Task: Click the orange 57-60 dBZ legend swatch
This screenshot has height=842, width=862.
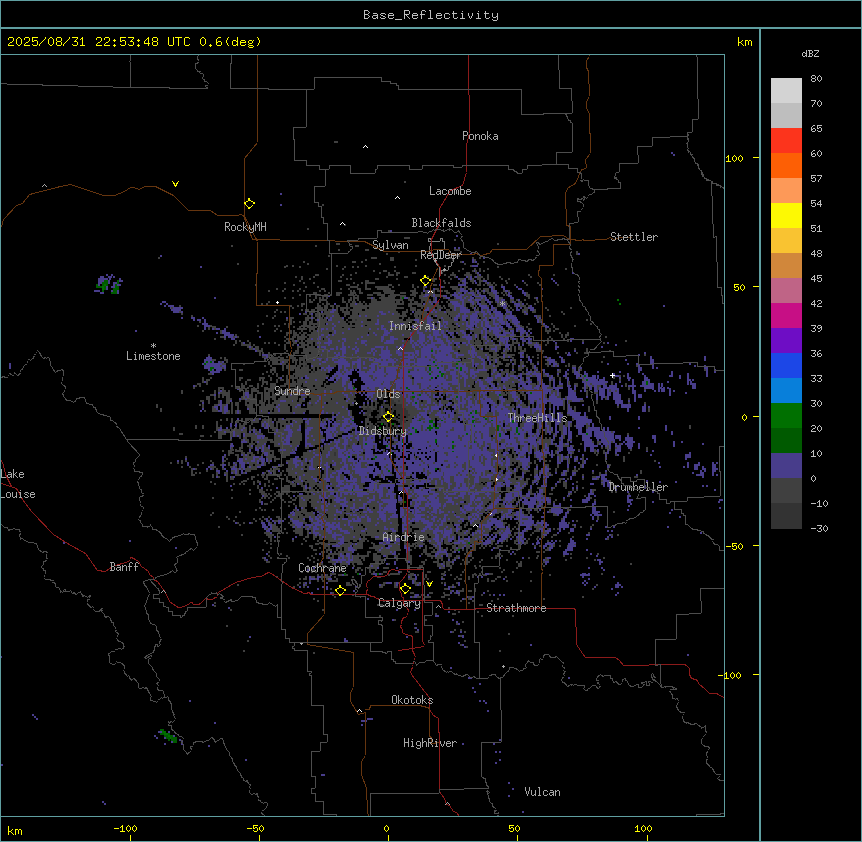Action: [x=786, y=165]
